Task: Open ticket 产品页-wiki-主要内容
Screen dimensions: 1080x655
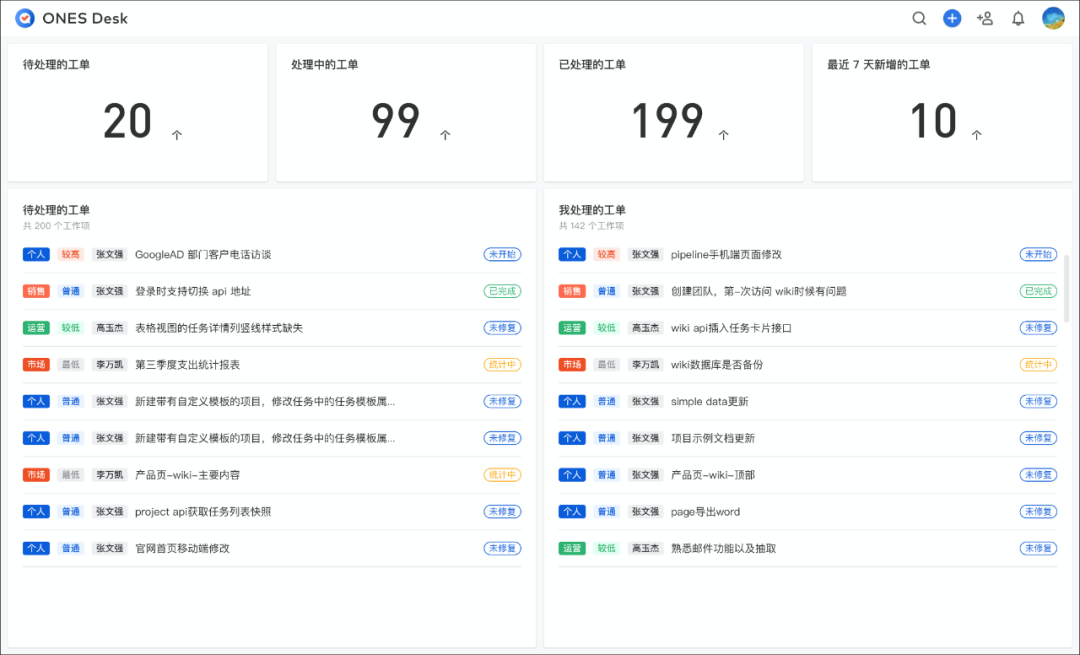Action: [187, 475]
